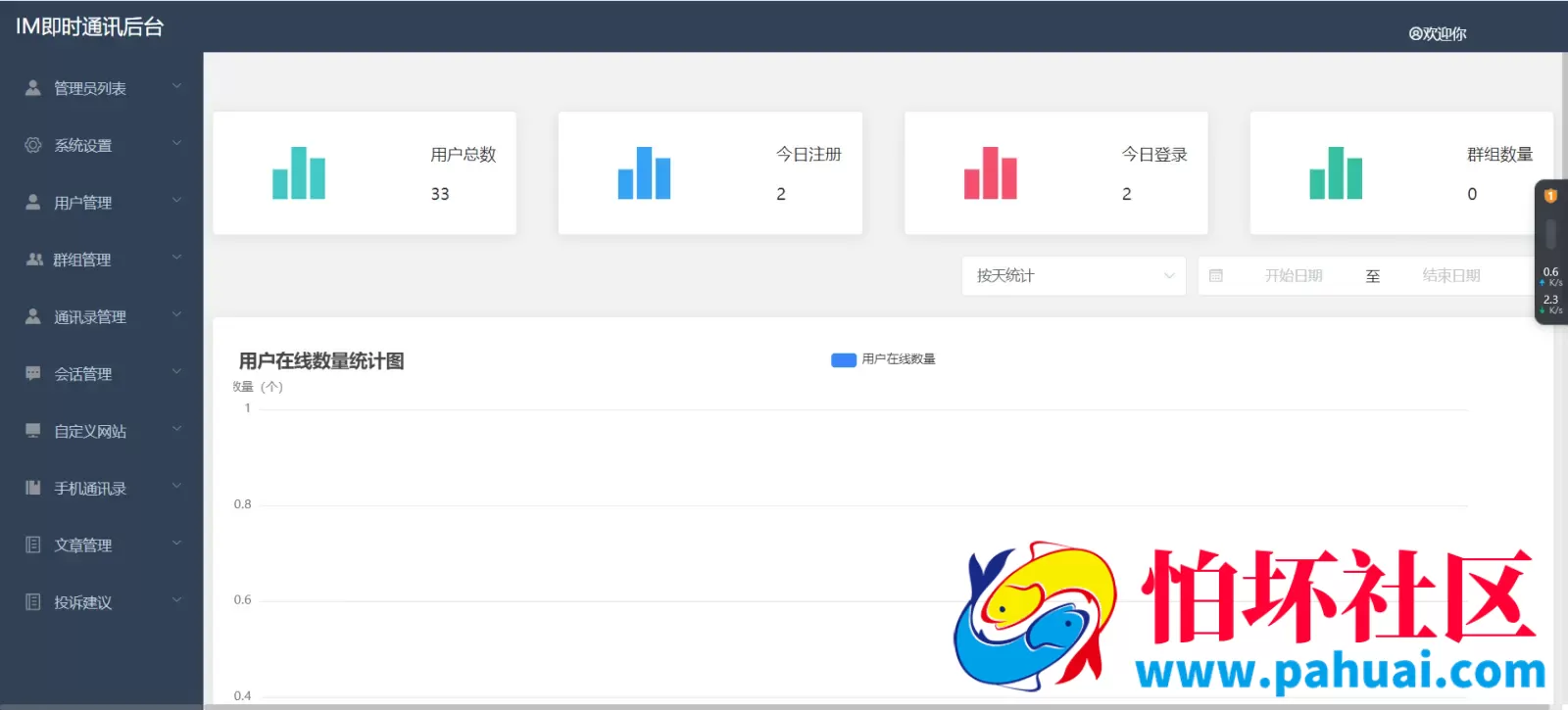Expand 管理员列表 menu chevron
The width and height of the screenshot is (1568, 710).
click(177, 86)
